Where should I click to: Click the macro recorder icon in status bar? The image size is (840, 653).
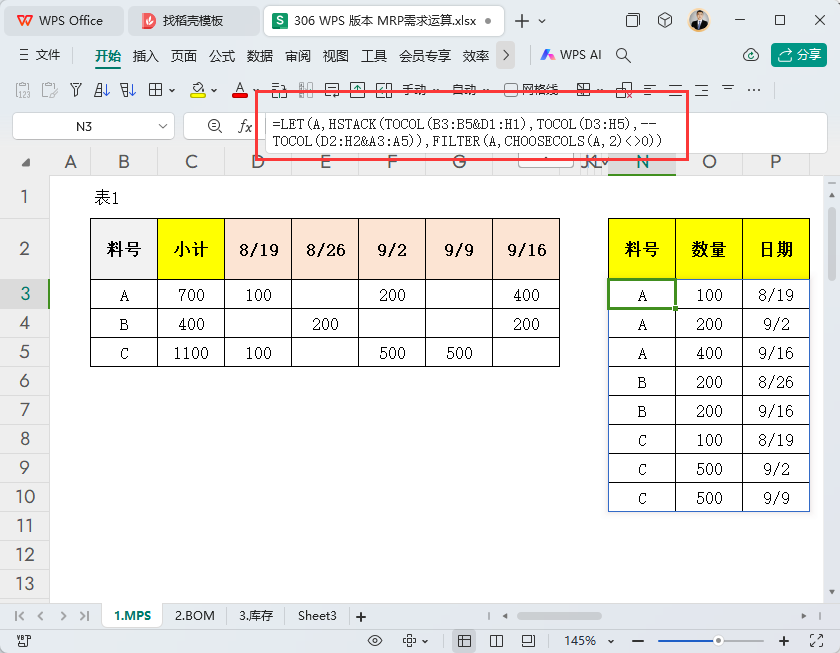click(x=24, y=641)
